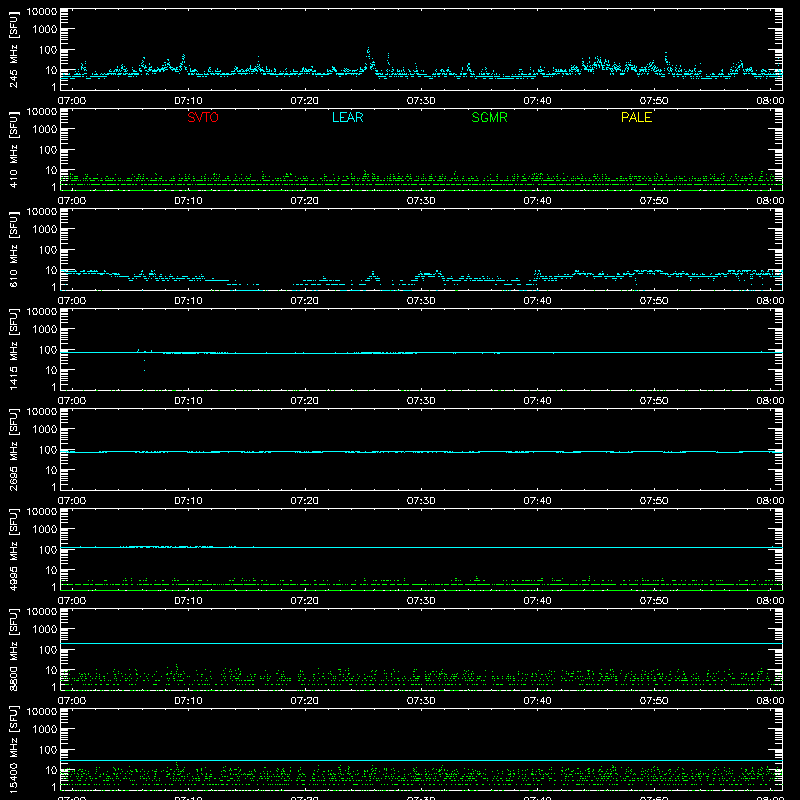
Task: Click 07:10 tick under the 410 MHz plot
Action: tap(188, 201)
